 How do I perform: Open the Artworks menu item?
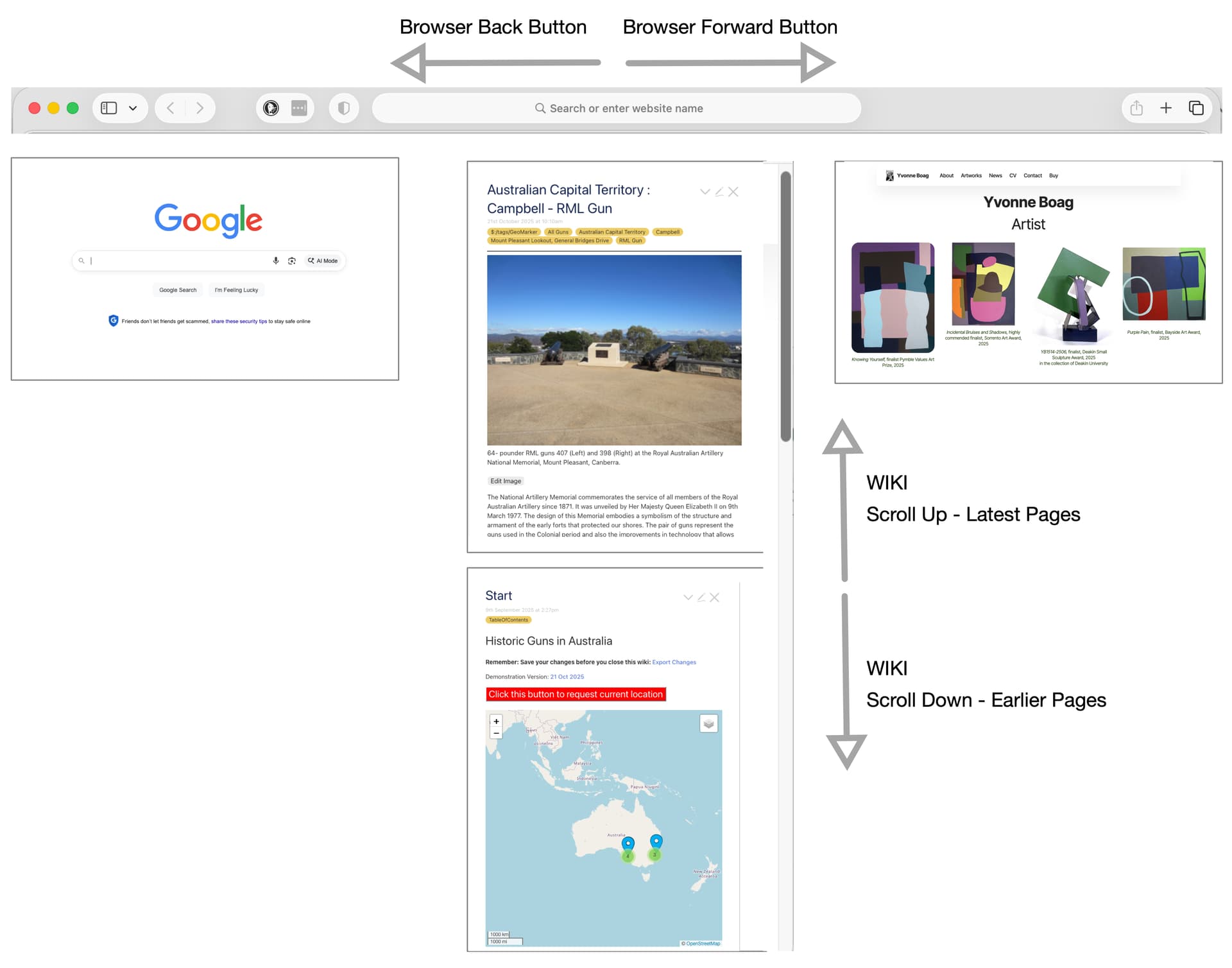tap(971, 175)
